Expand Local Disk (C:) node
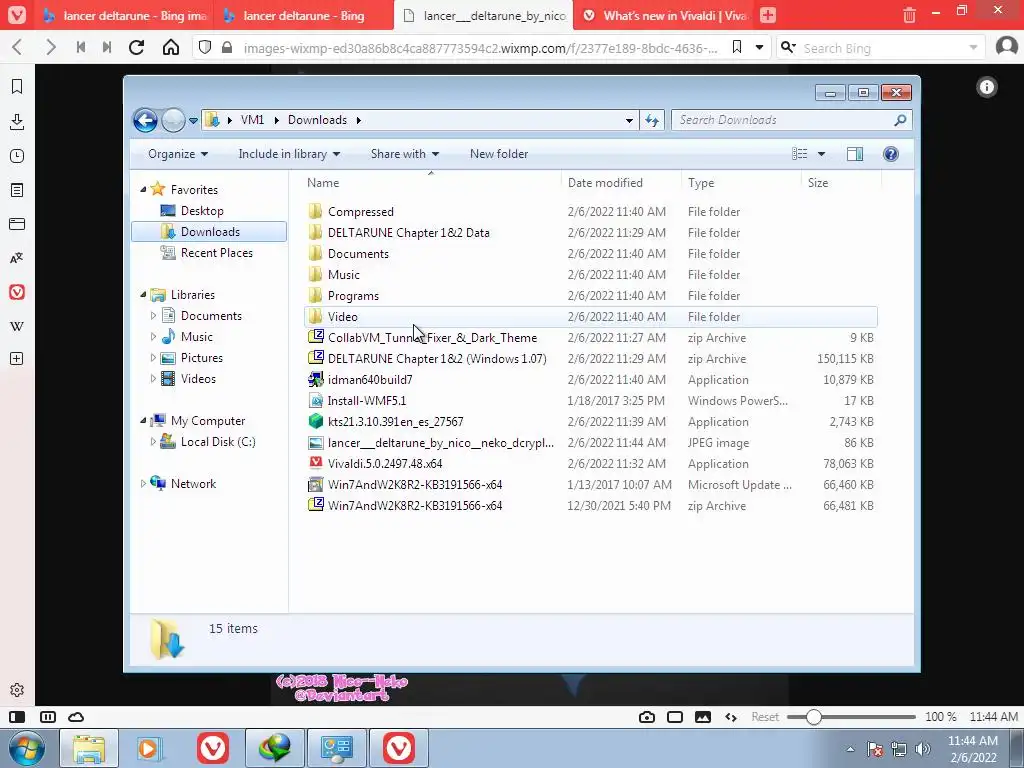Screen dimensions: 1024x768 pos(153,441)
